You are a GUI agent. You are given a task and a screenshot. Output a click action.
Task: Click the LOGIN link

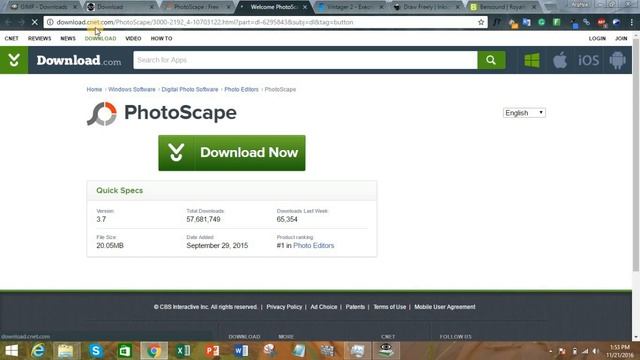click(x=597, y=38)
